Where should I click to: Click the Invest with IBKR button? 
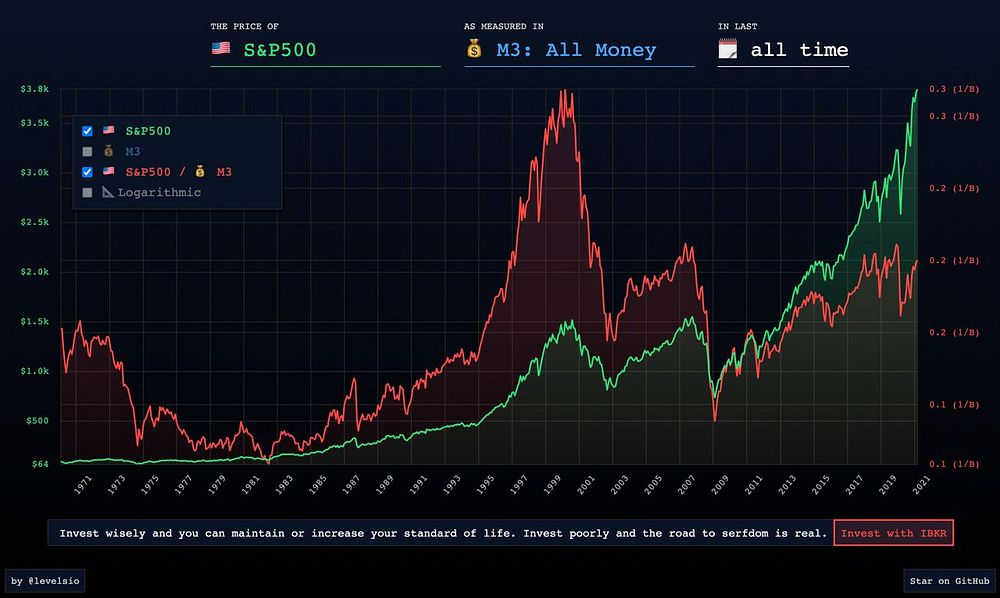point(893,533)
